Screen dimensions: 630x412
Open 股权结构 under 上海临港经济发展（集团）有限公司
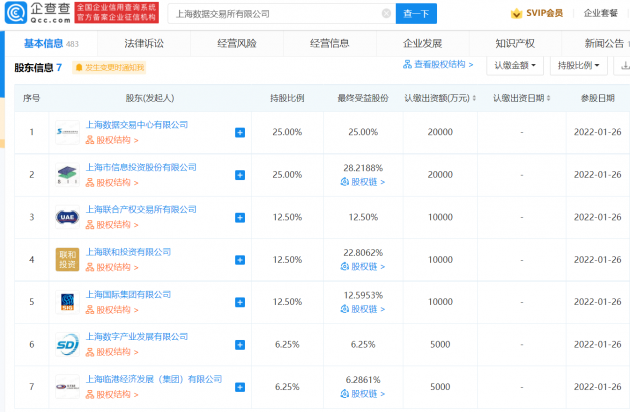click(x=112, y=395)
